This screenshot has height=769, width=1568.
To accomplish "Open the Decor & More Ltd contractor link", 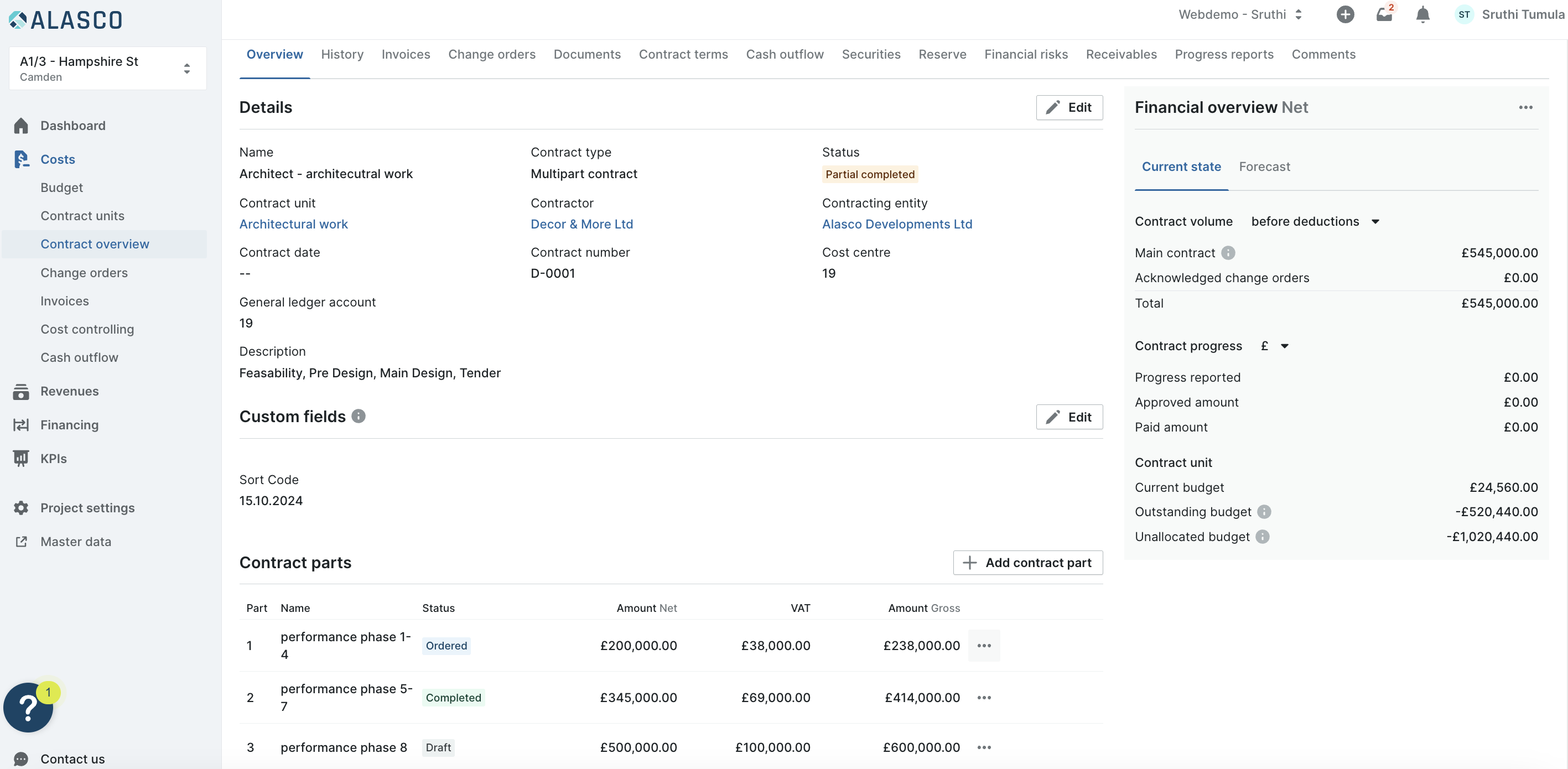I will 581,224.
